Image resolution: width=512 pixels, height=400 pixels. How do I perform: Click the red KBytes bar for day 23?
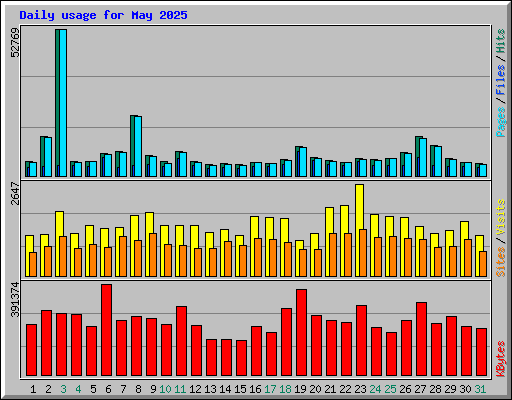point(362,340)
